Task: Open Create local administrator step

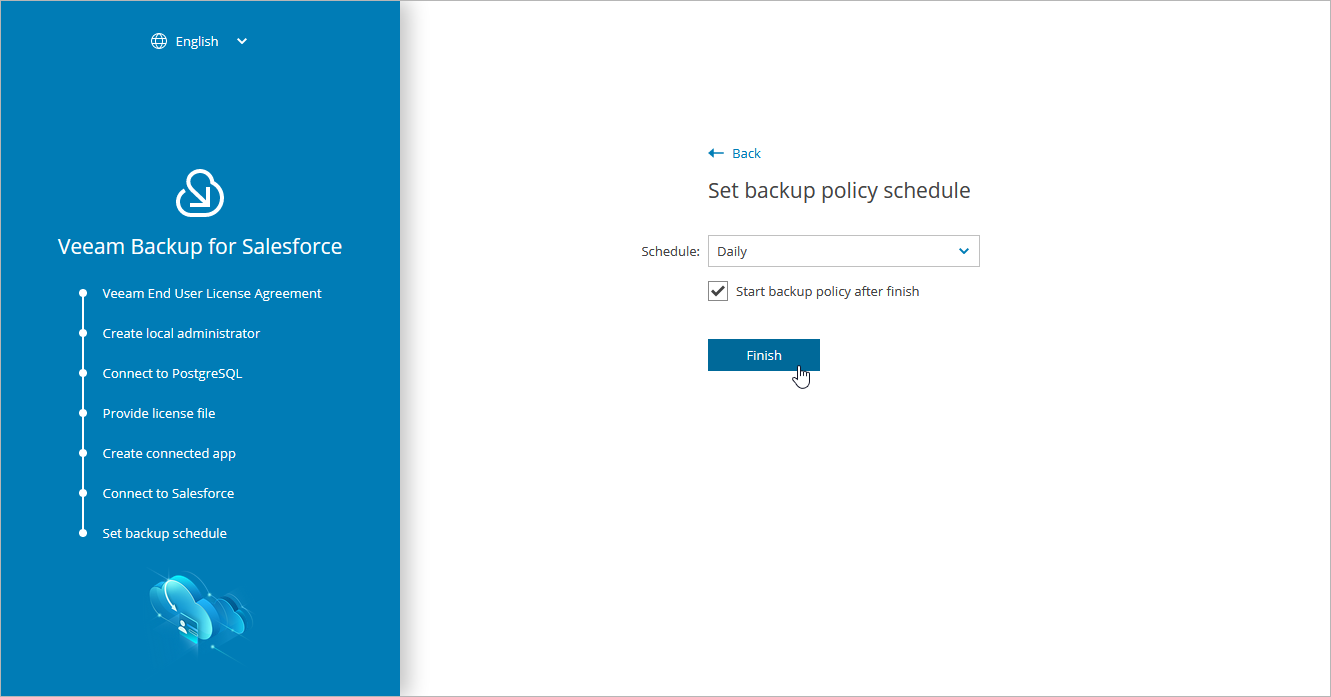Action: click(x=181, y=333)
